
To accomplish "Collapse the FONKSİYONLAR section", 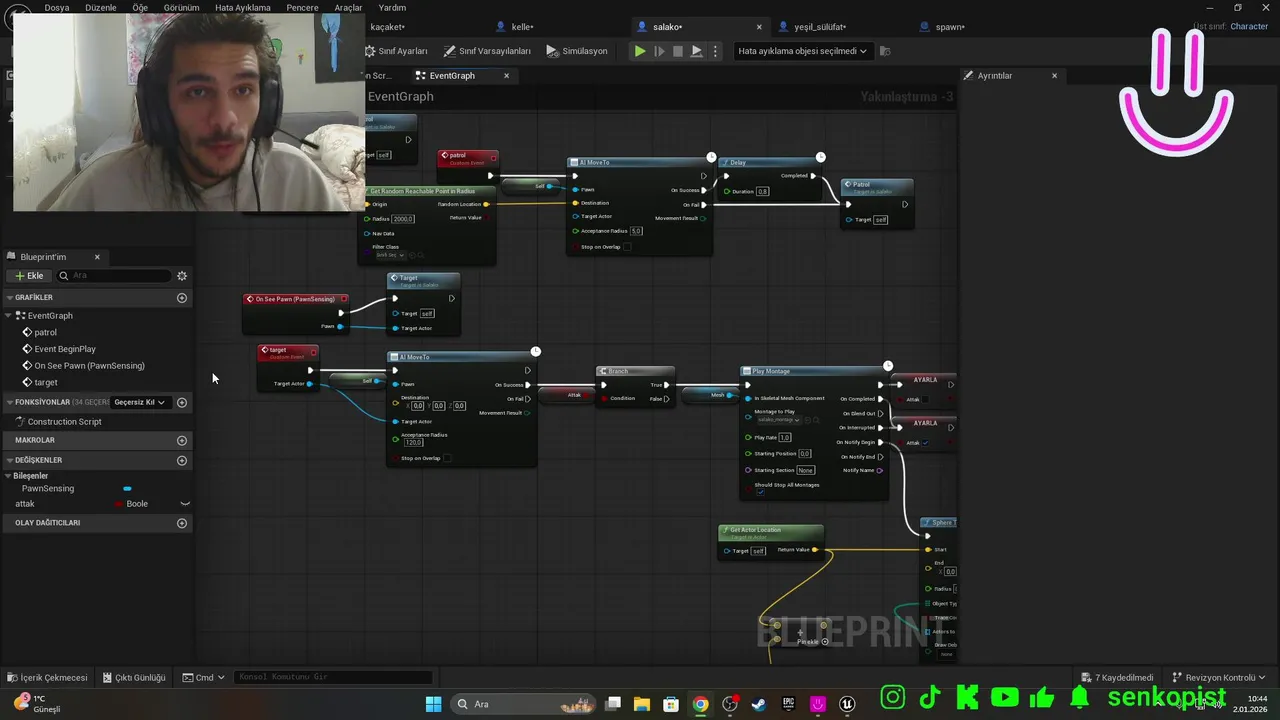I will click(x=9, y=402).
